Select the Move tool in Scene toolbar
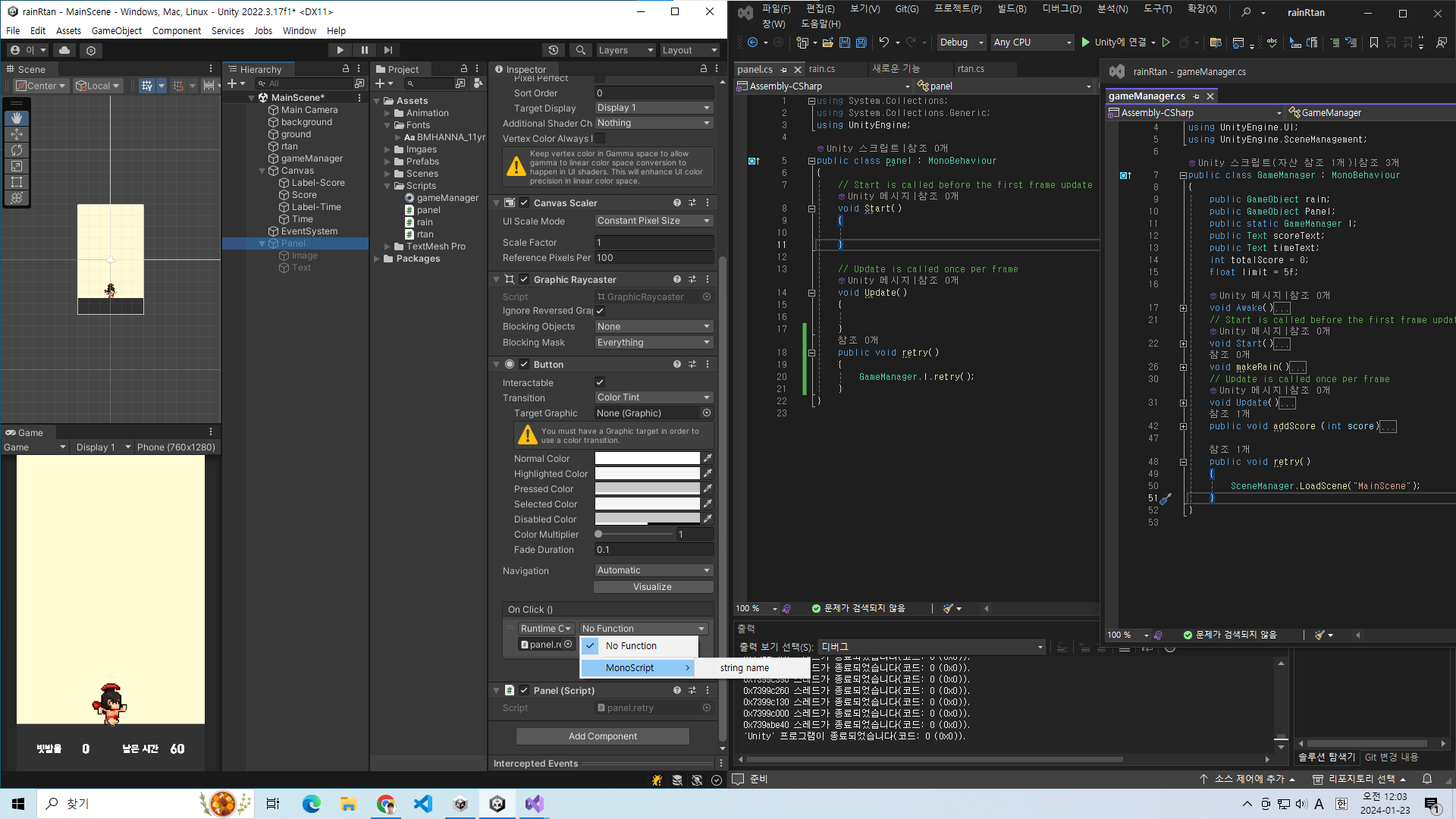This screenshot has width=1456, height=819. point(17,134)
